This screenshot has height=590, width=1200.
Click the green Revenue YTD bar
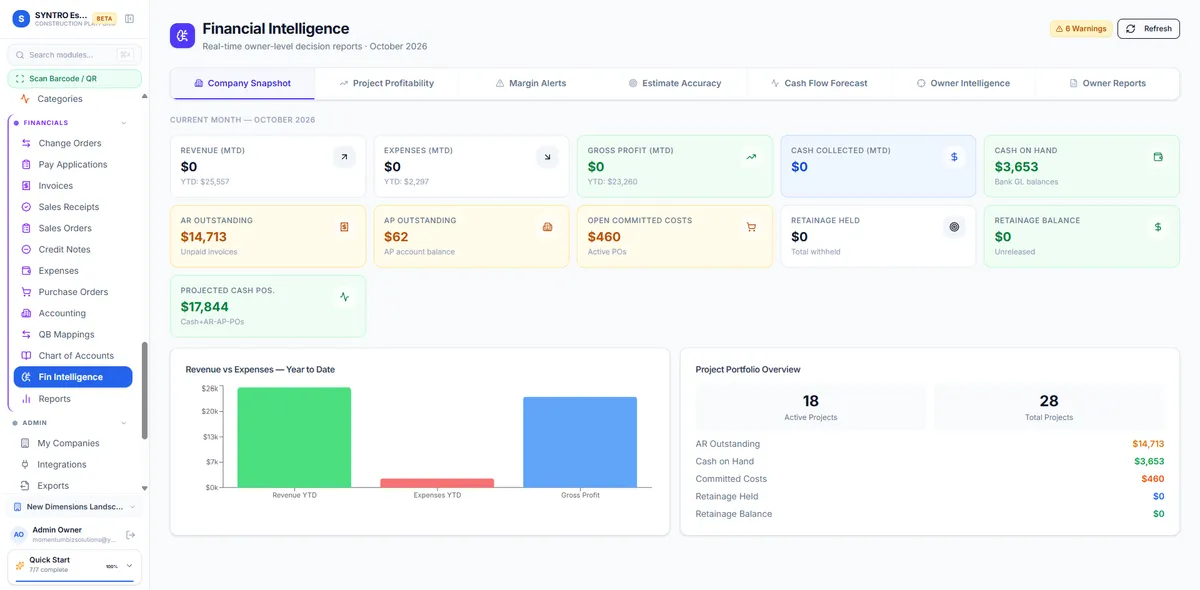(294, 438)
